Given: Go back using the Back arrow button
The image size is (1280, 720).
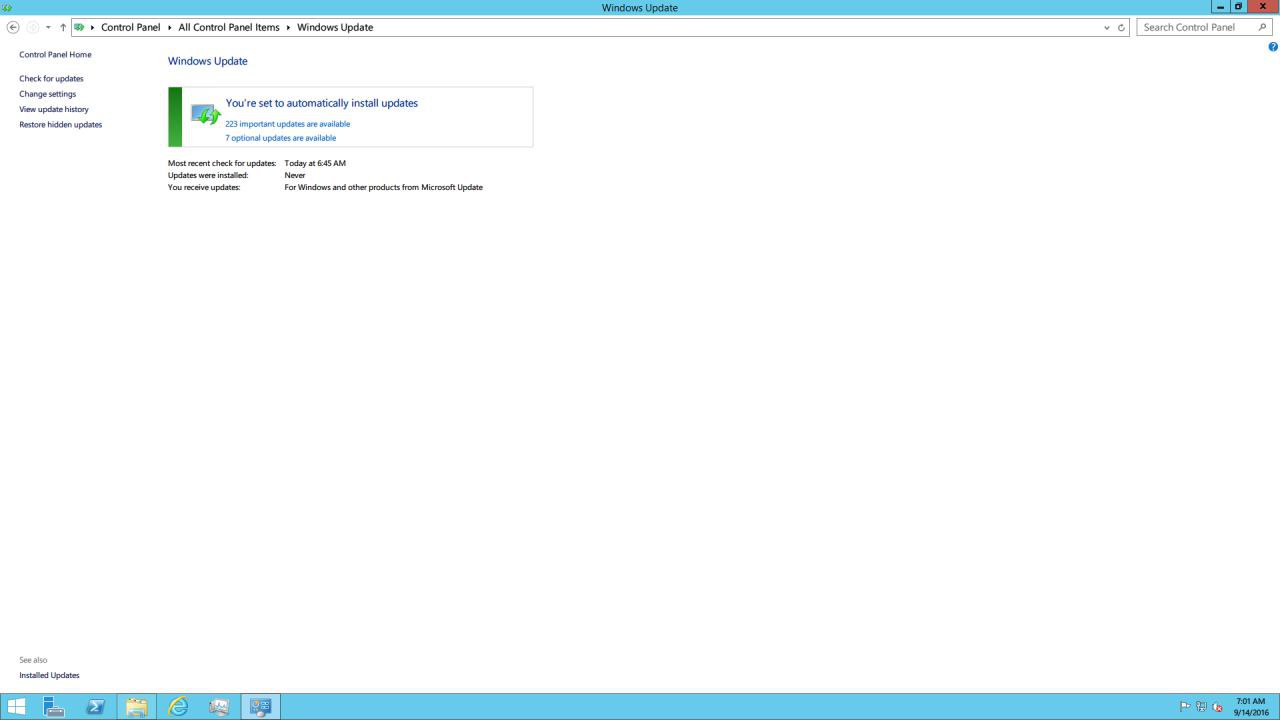Looking at the screenshot, I should pyautogui.click(x=13, y=27).
